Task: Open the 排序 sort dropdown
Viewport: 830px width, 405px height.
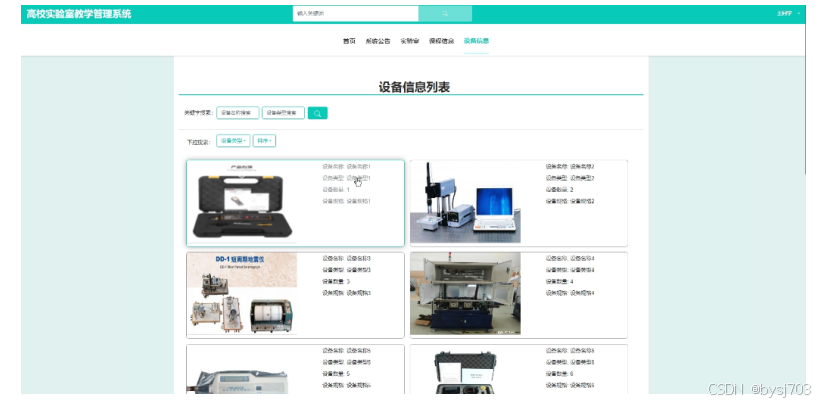Action: [x=264, y=141]
